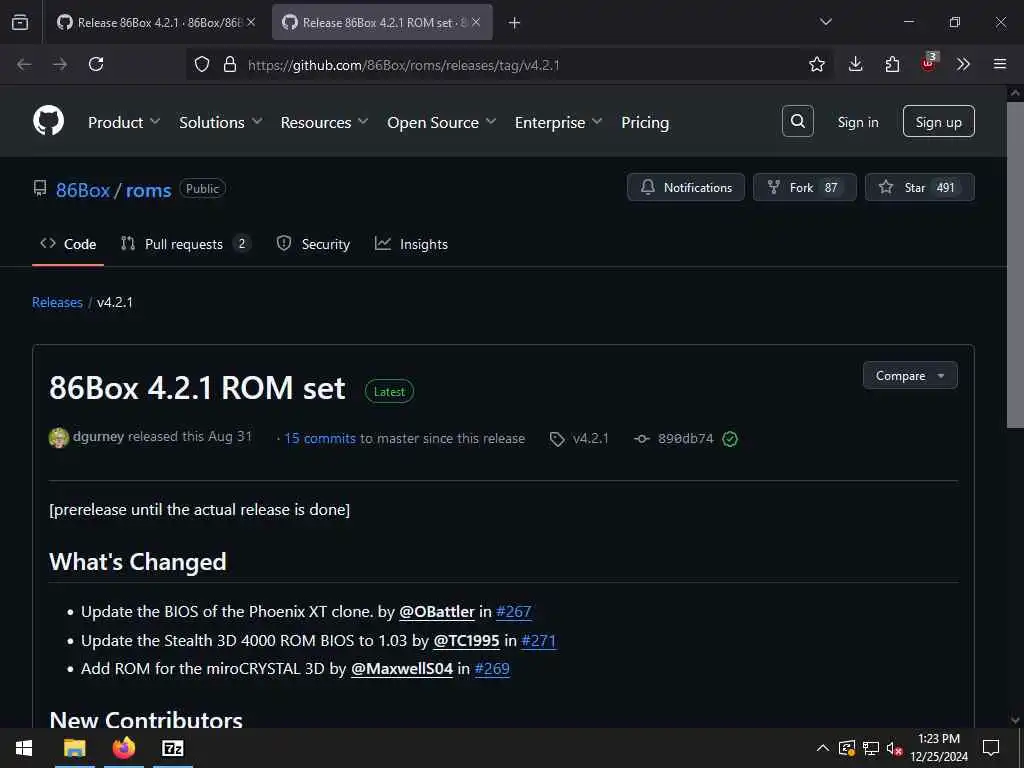
Task: Click the Firefox back arrow
Action: coord(24,64)
